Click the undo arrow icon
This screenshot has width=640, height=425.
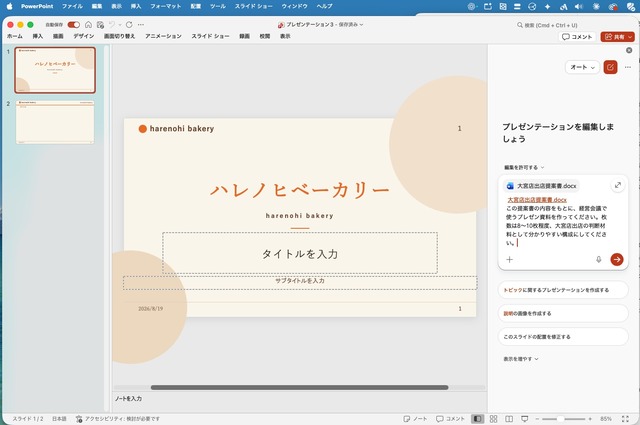(112, 24)
